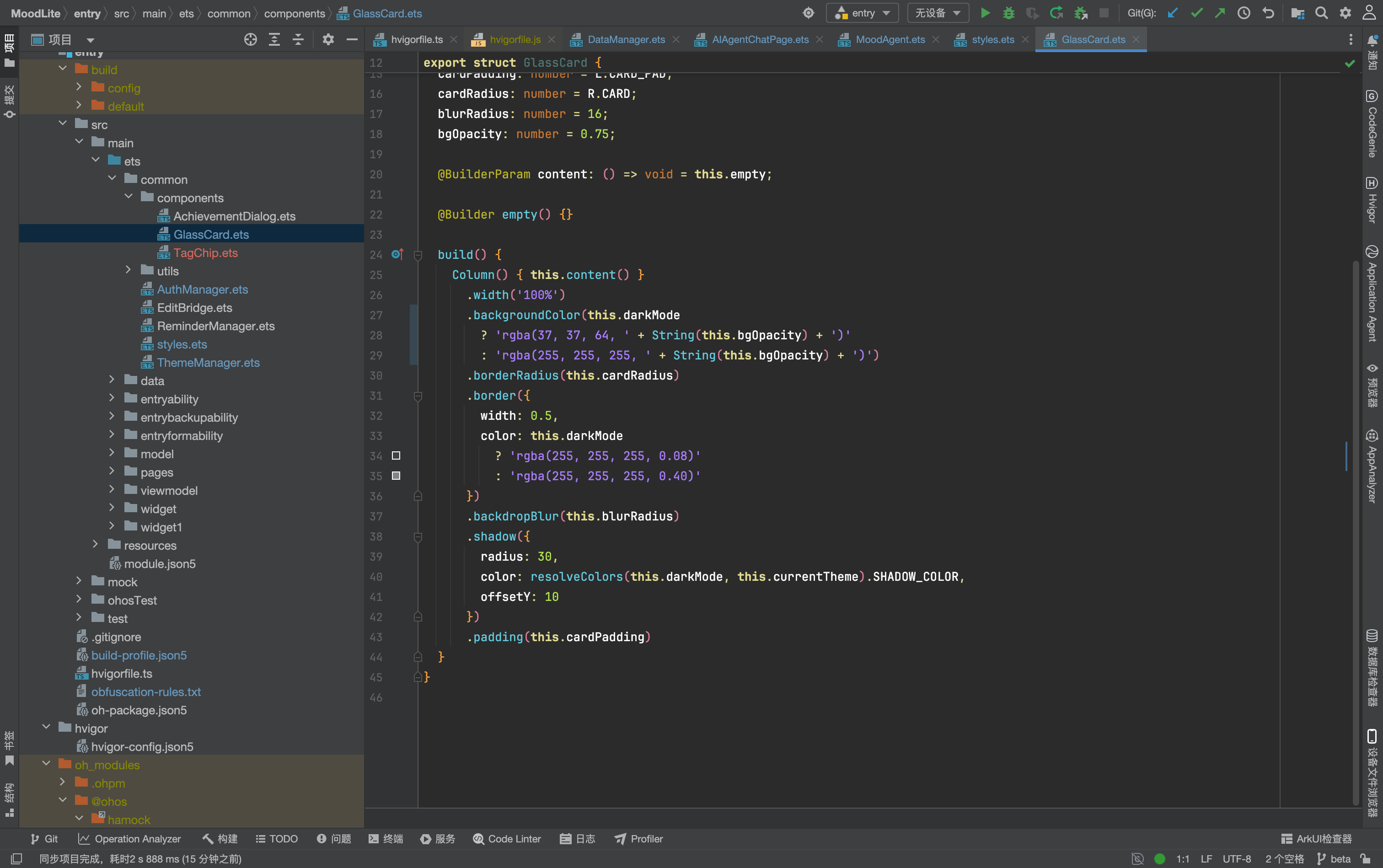The image size is (1383, 868).
Task: Open the Git tool window
Action: click(x=44, y=839)
